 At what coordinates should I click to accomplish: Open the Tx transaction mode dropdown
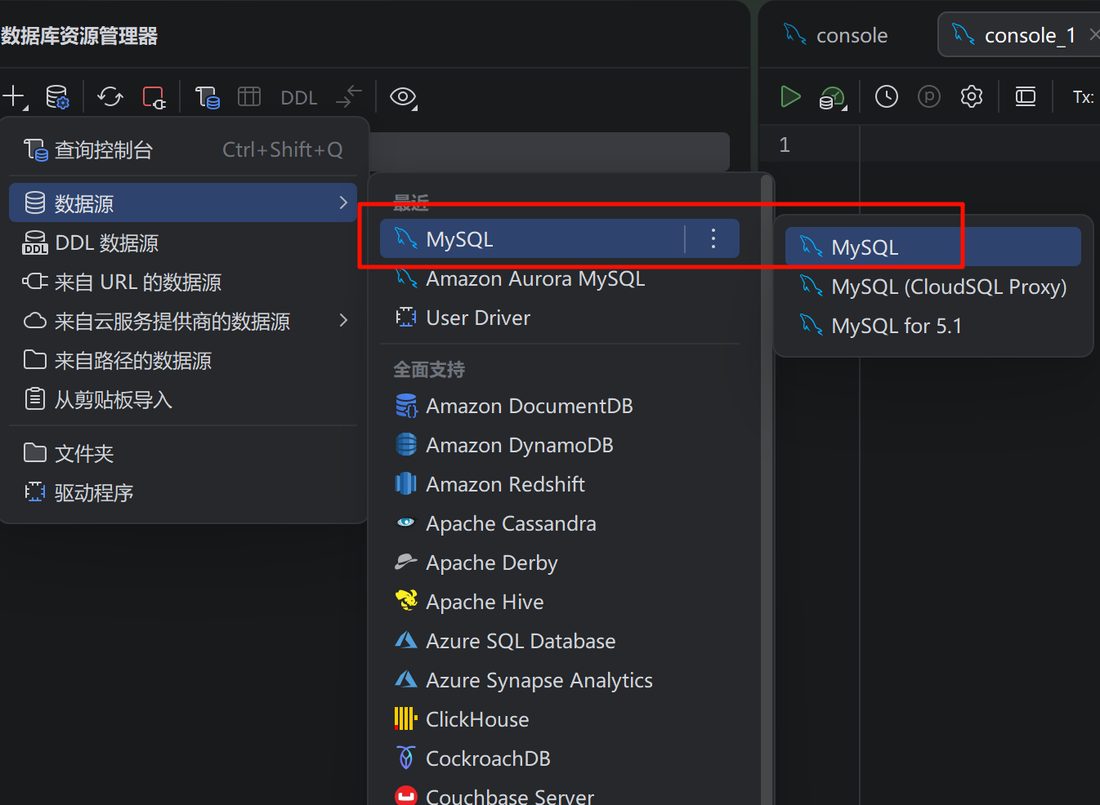[x=1083, y=97]
